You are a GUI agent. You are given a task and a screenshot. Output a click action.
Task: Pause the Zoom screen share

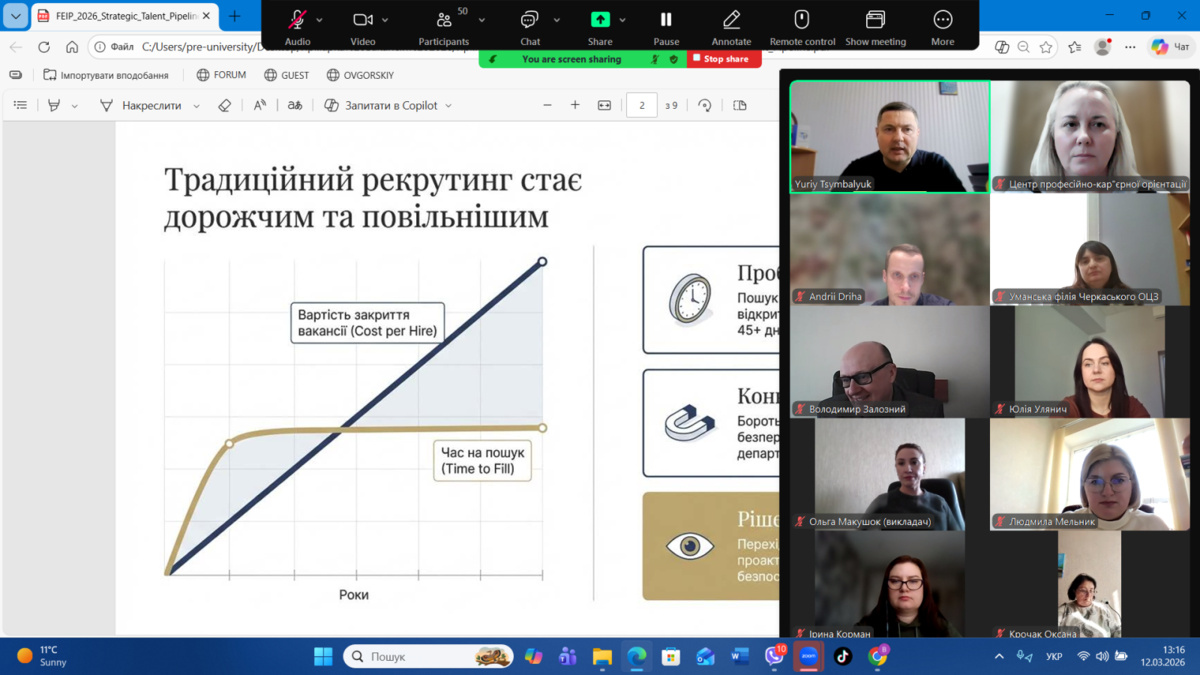pyautogui.click(x=666, y=21)
